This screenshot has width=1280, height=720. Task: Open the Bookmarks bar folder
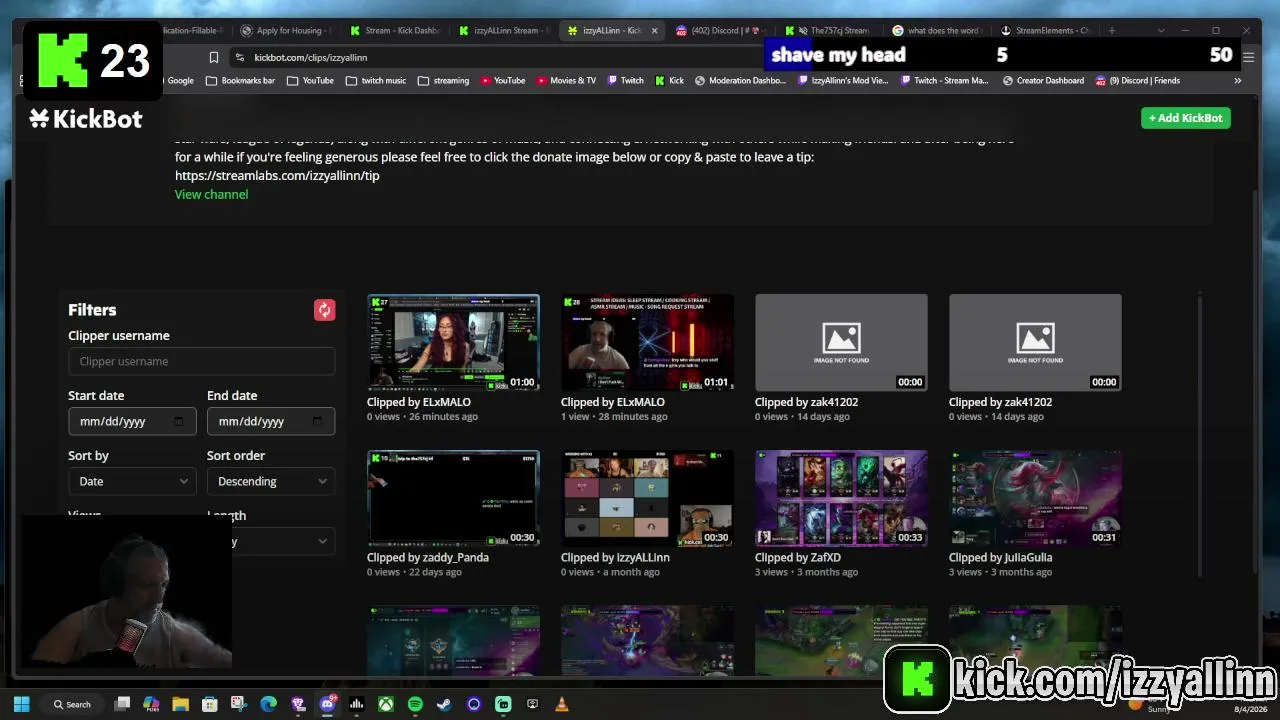(x=240, y=81)
